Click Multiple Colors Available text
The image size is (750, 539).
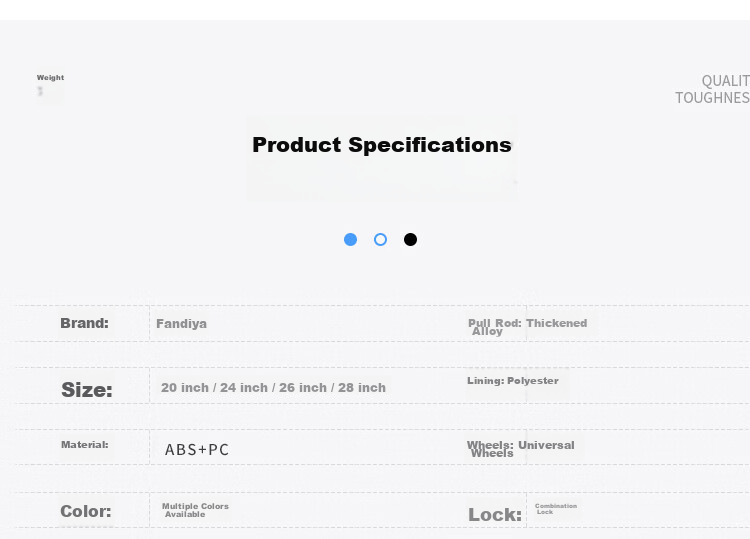tap(195, 510)
